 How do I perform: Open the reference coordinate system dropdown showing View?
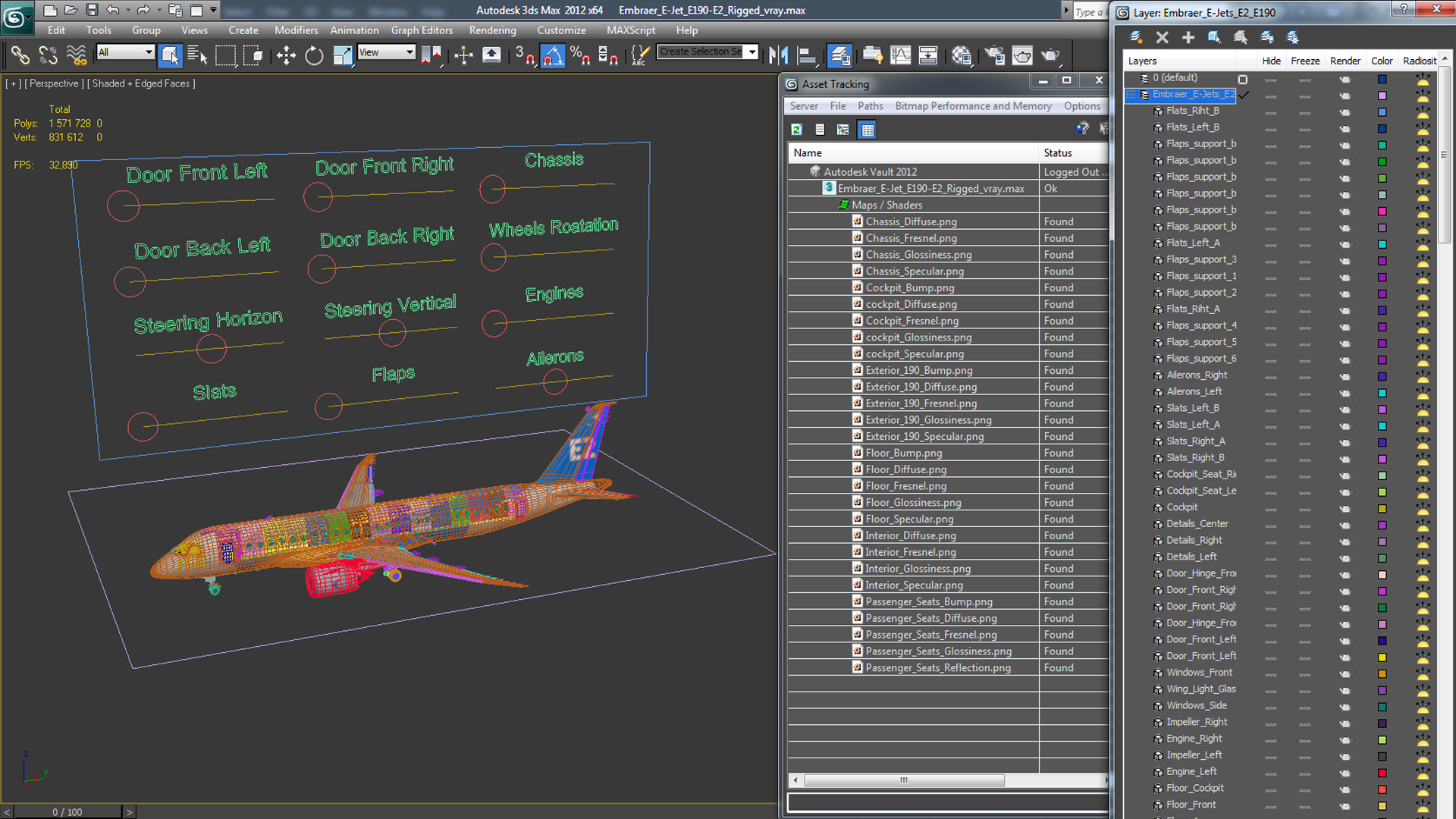tap(386, 52)
